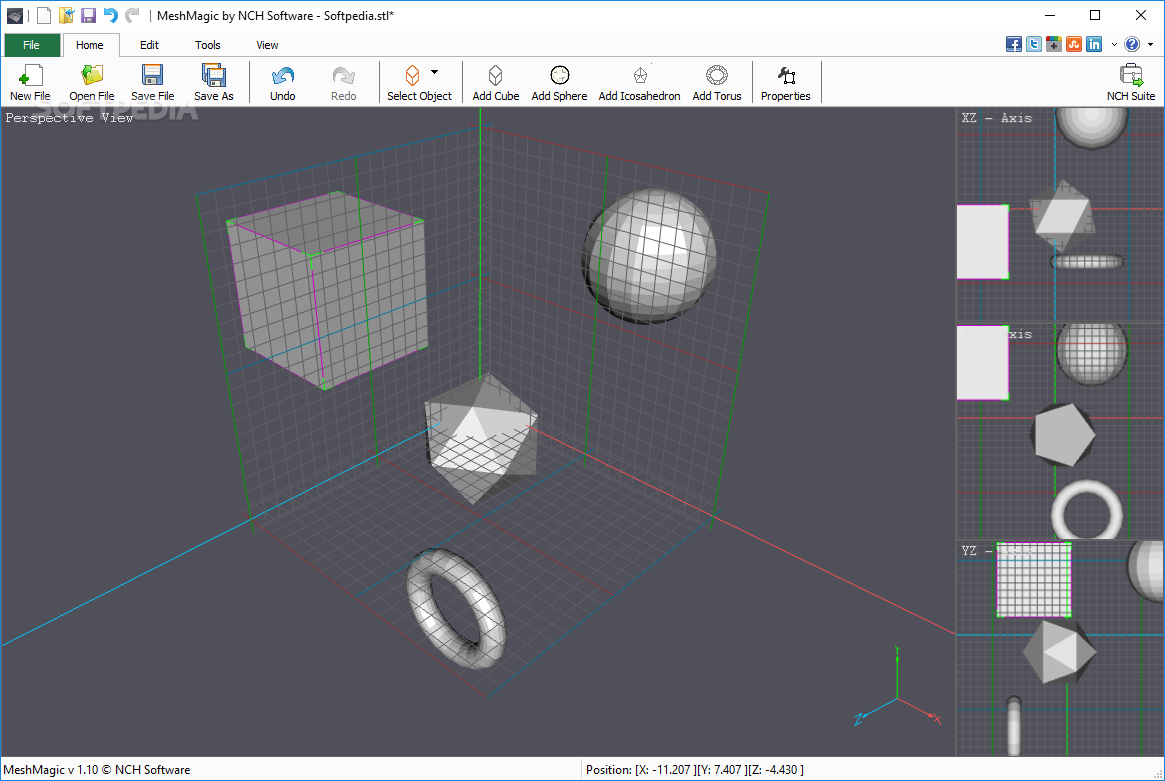Switch to the Edit tab
The width and height of the screenshot is (1165, 781).
click(149, 45)
